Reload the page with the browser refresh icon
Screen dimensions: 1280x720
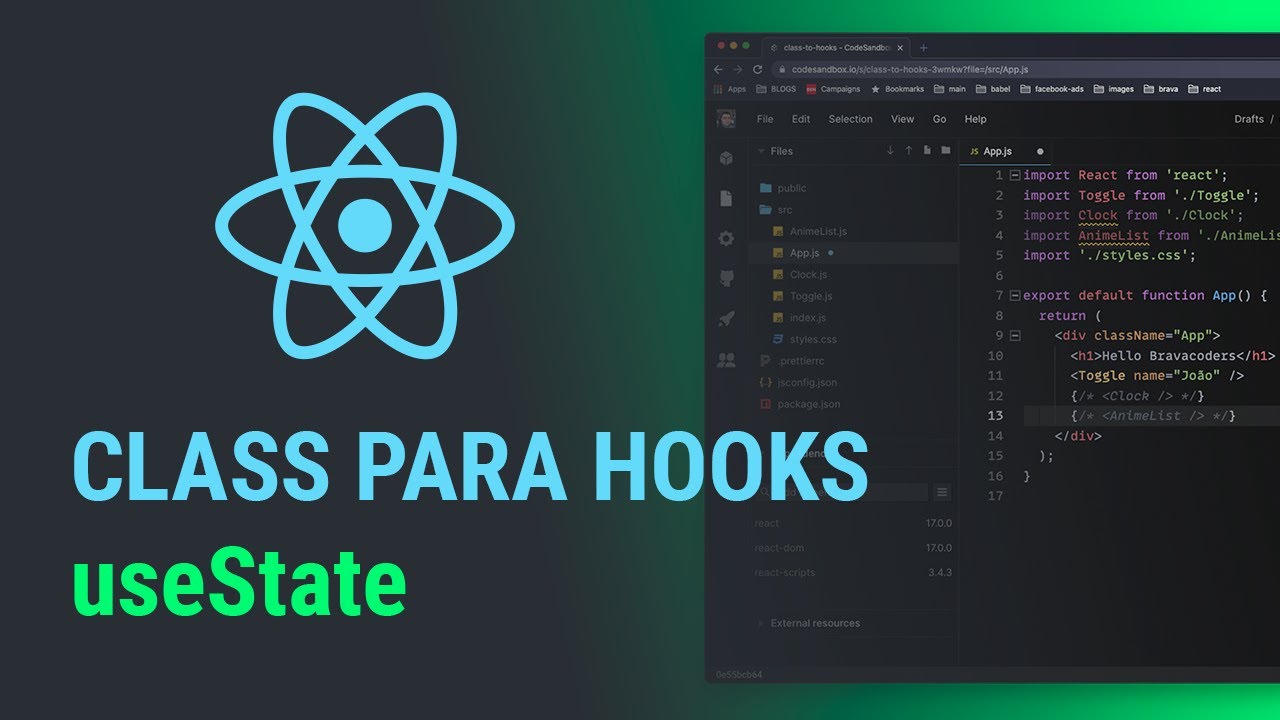tap(757, 69)
